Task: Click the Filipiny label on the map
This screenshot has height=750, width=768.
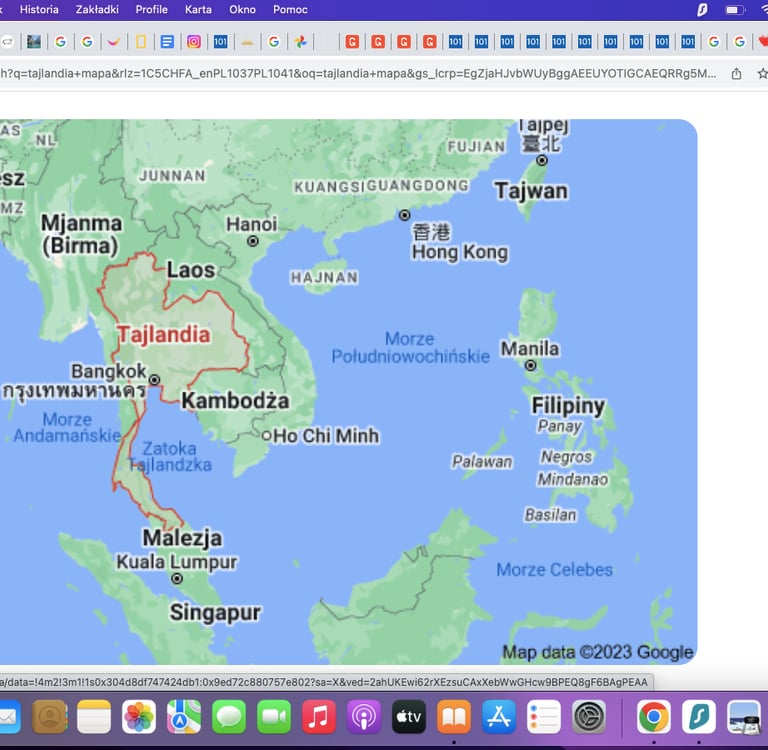Action: (568, 406)
